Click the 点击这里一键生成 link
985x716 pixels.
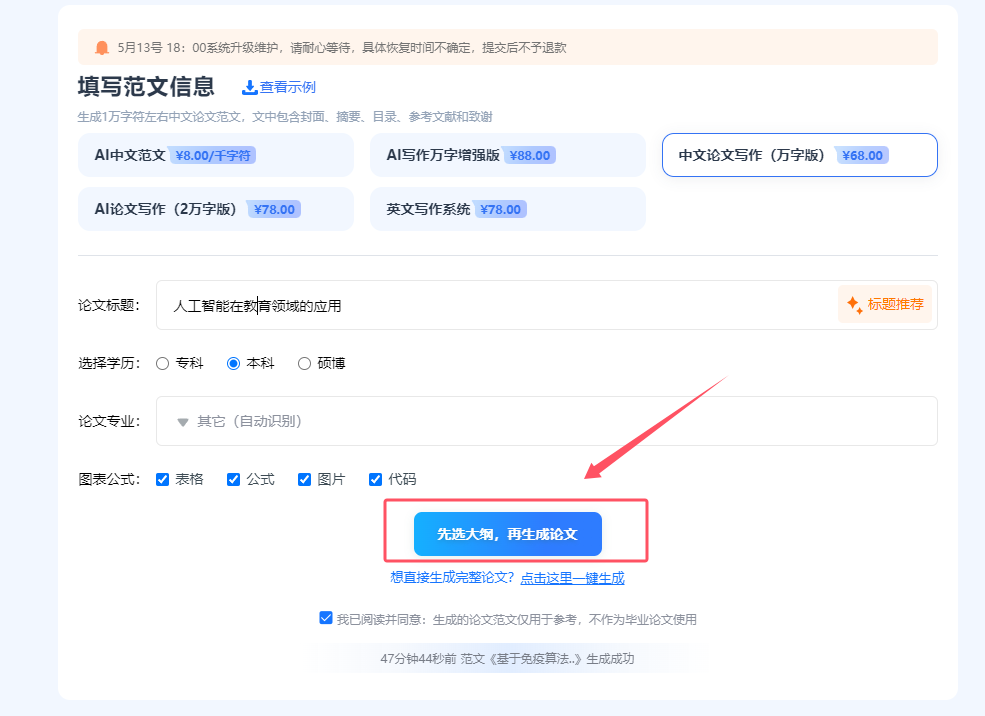572,578
